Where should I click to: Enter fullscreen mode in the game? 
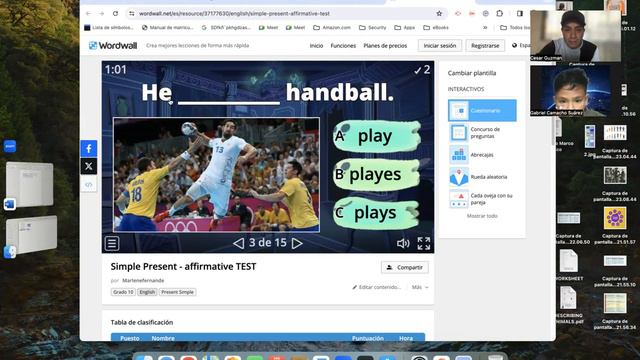[x=424, y=243]
